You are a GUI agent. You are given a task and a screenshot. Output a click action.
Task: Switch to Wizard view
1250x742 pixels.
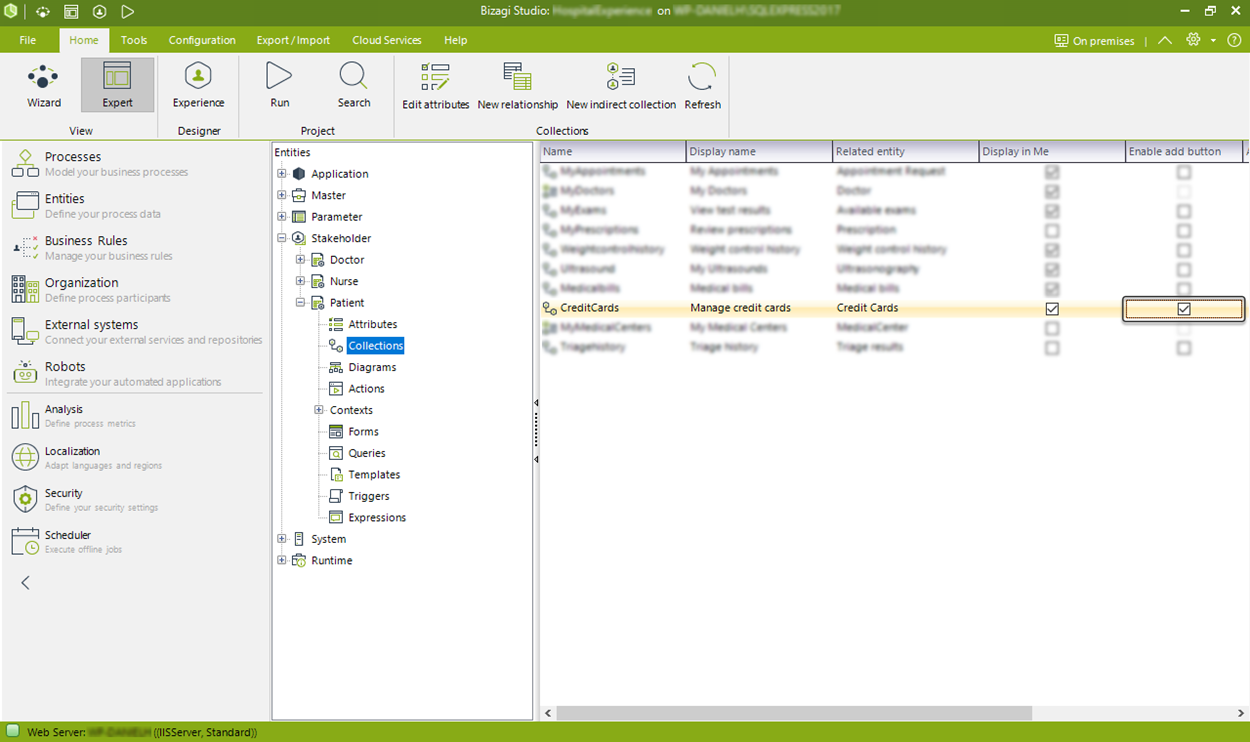point(44,85)
